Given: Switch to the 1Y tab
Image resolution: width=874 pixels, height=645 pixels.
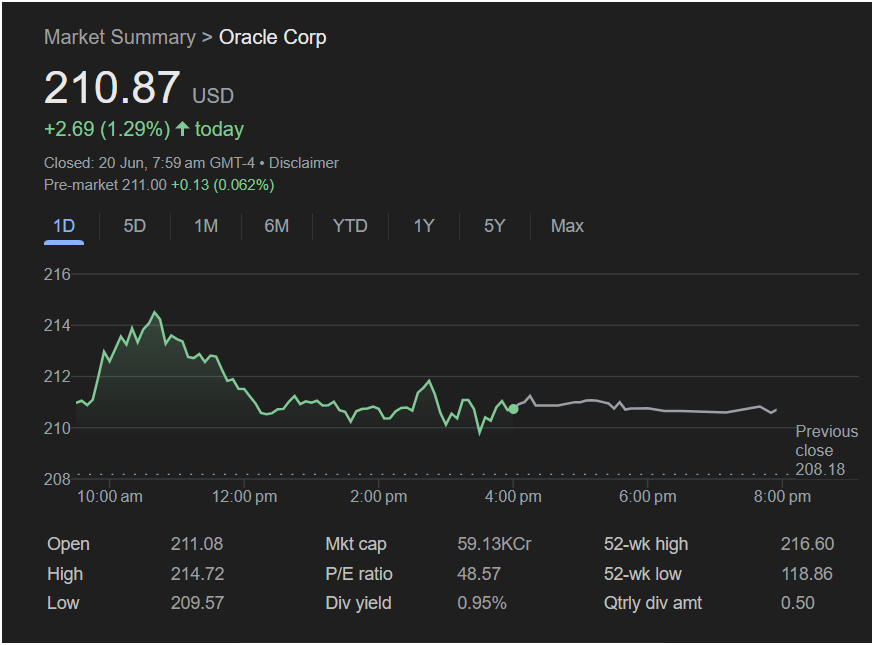Looking at the screenshot, I should point(424,226).
